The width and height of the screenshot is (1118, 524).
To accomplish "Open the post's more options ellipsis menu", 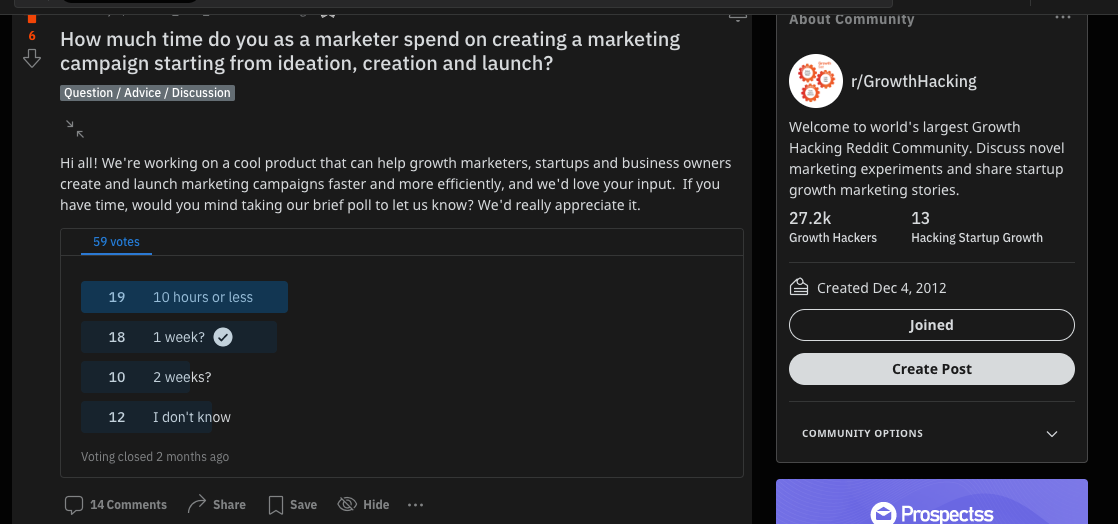I will tap(416, 505).
